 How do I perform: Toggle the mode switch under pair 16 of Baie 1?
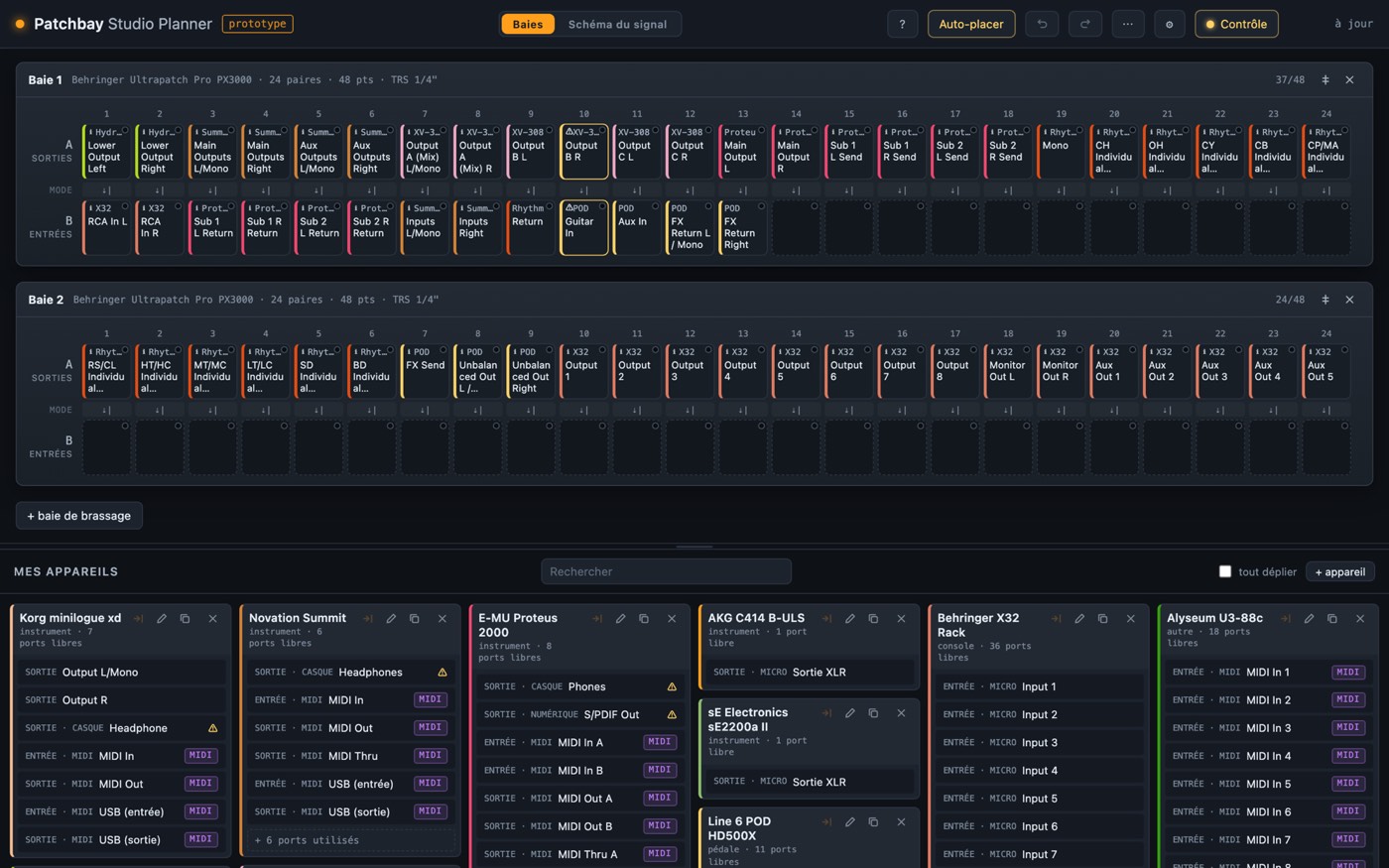tap(902, 190)
